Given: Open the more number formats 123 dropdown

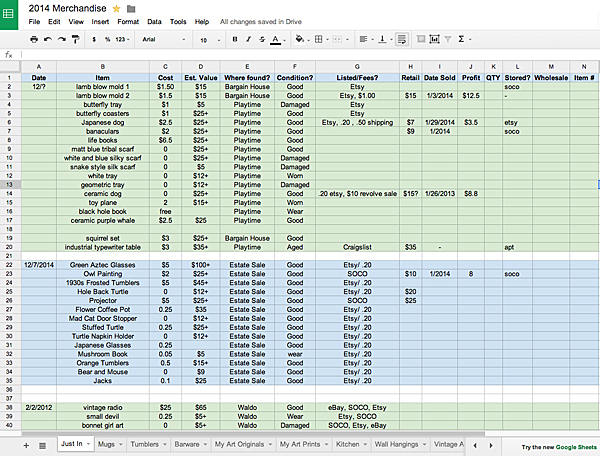Looking at the screenshot, I should coord(122,39).
